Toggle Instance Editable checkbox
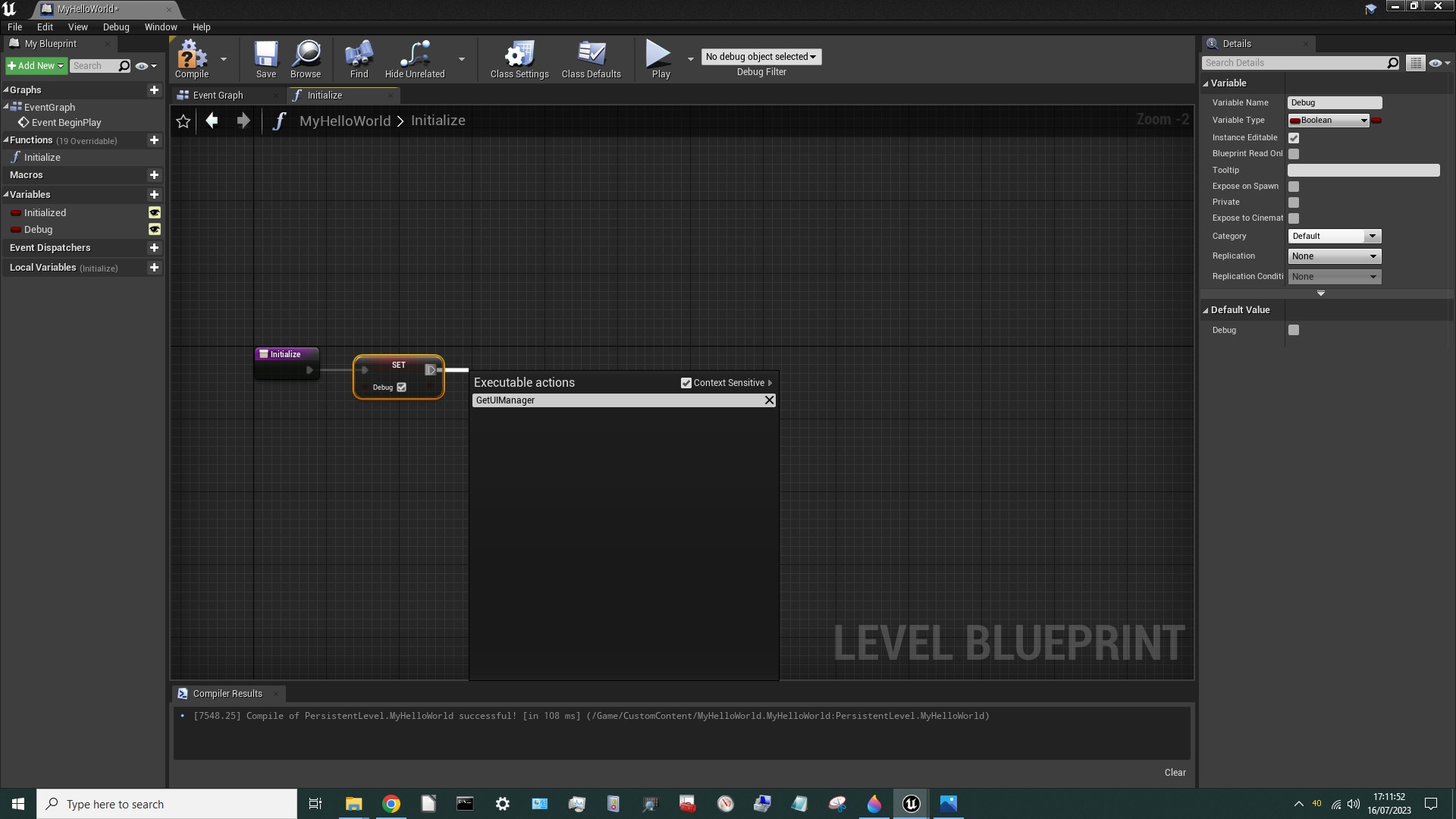1456x819 pixels. (x=1294, y=138)
